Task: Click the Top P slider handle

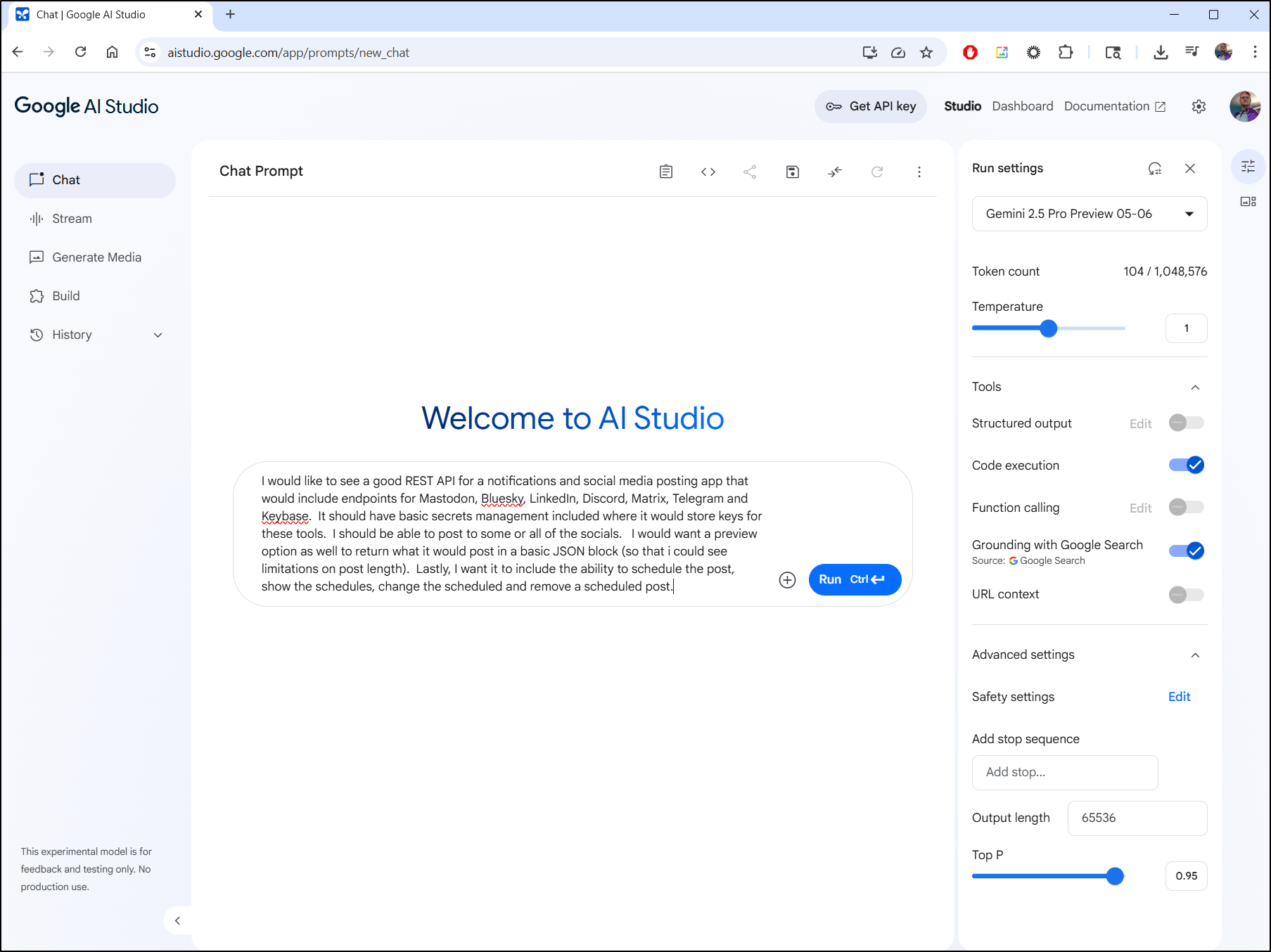Action: tap(1114, 876)
